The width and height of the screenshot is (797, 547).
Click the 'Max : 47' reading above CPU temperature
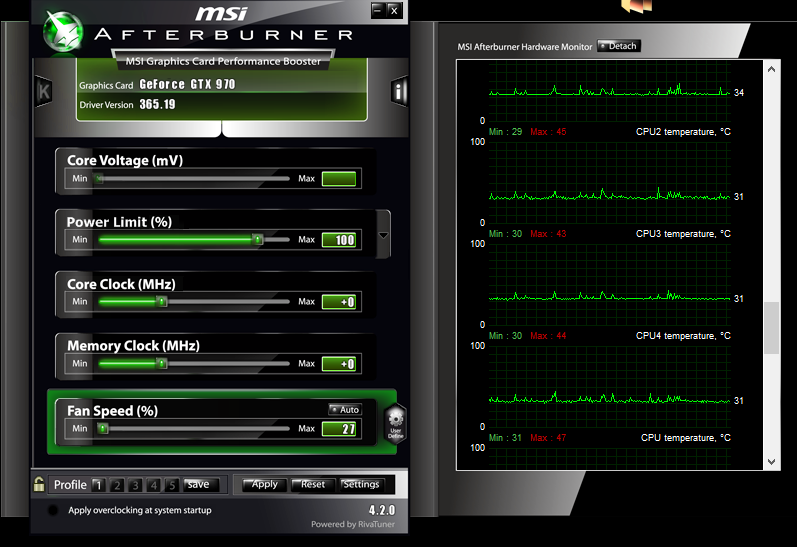coord(548,438)
